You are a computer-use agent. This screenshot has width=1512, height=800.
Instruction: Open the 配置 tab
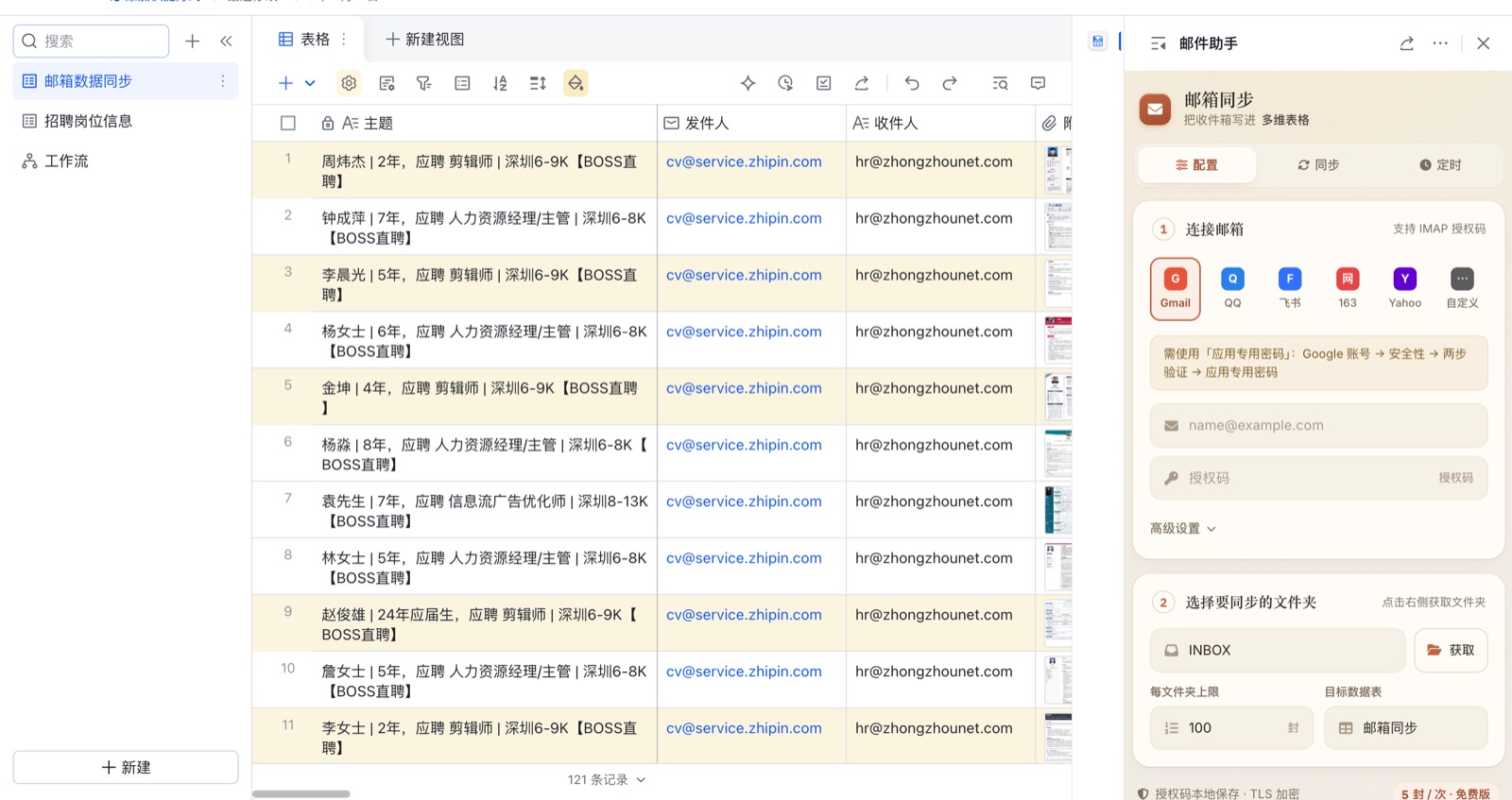[1197, 164]
